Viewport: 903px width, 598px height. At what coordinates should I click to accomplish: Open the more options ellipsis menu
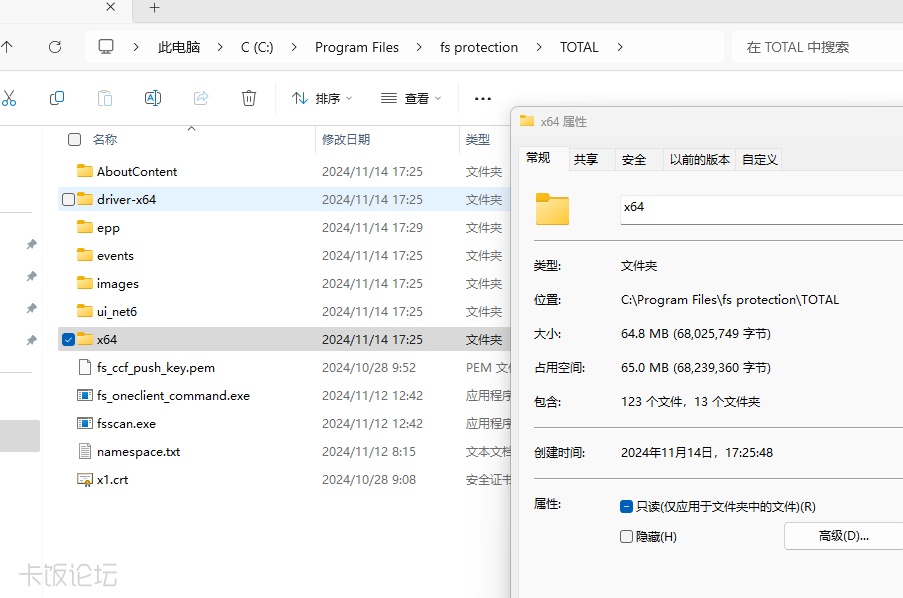click(483, 99)
